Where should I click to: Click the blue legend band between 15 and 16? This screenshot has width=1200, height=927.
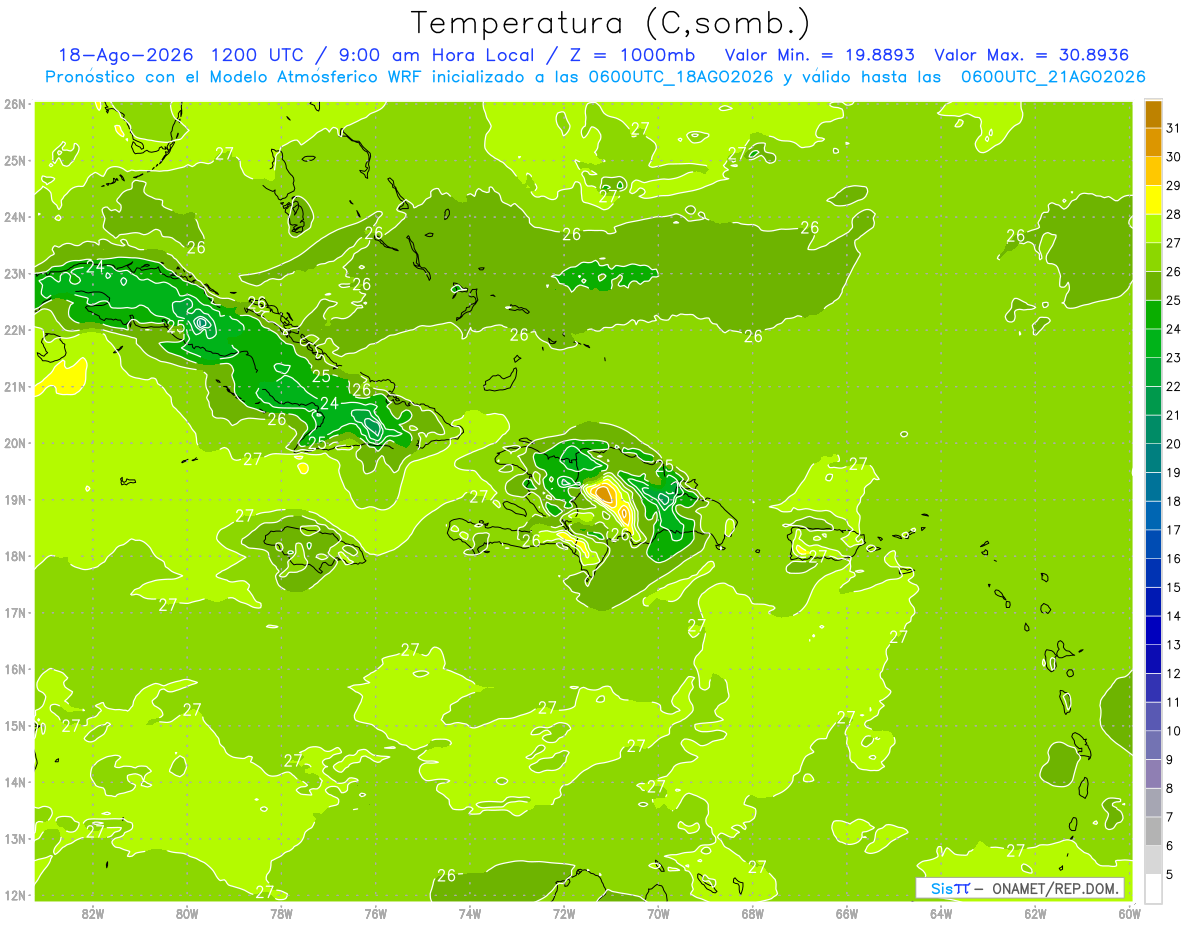point(1153,572)
